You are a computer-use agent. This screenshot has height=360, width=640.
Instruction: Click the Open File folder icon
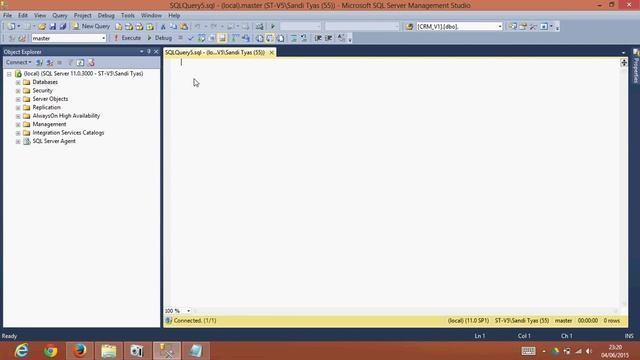pos(42,26)
